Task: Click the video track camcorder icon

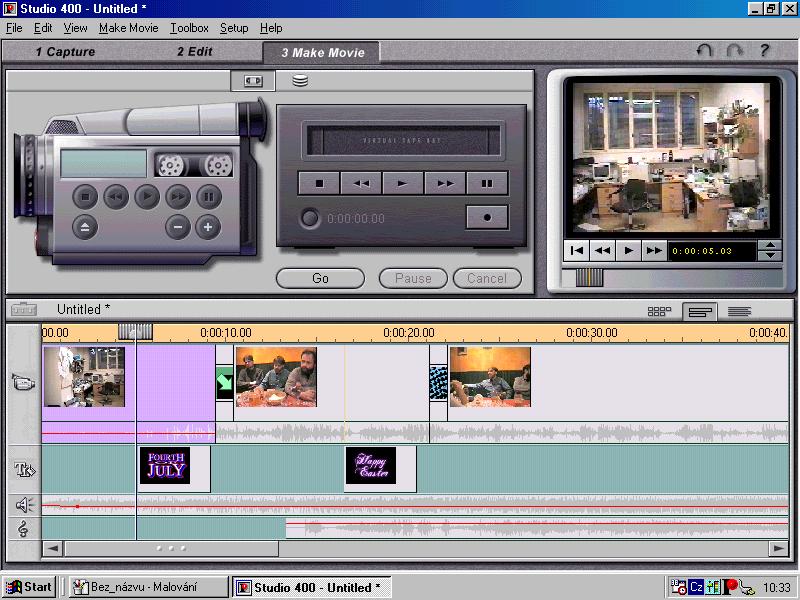Action: point(23,383)
